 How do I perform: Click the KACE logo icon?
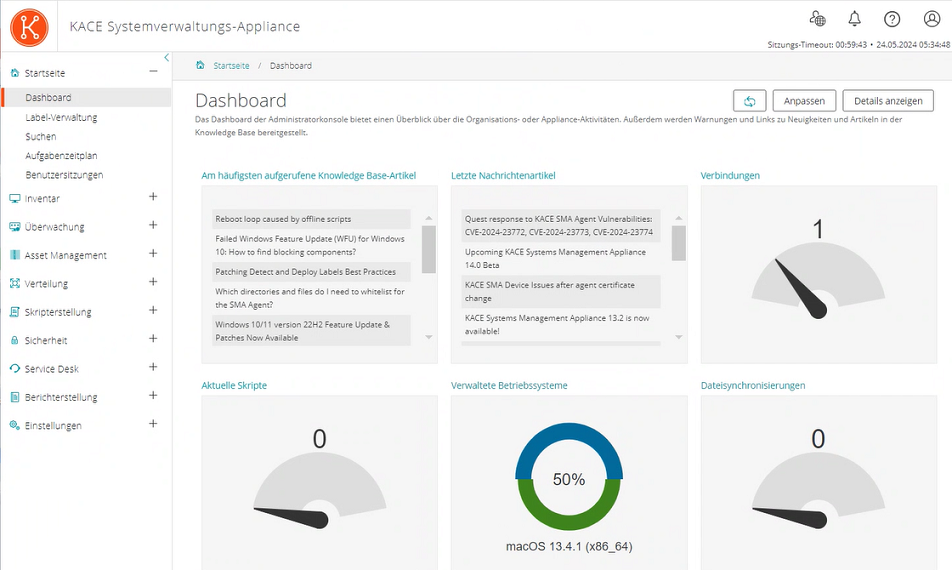(29, 26)
